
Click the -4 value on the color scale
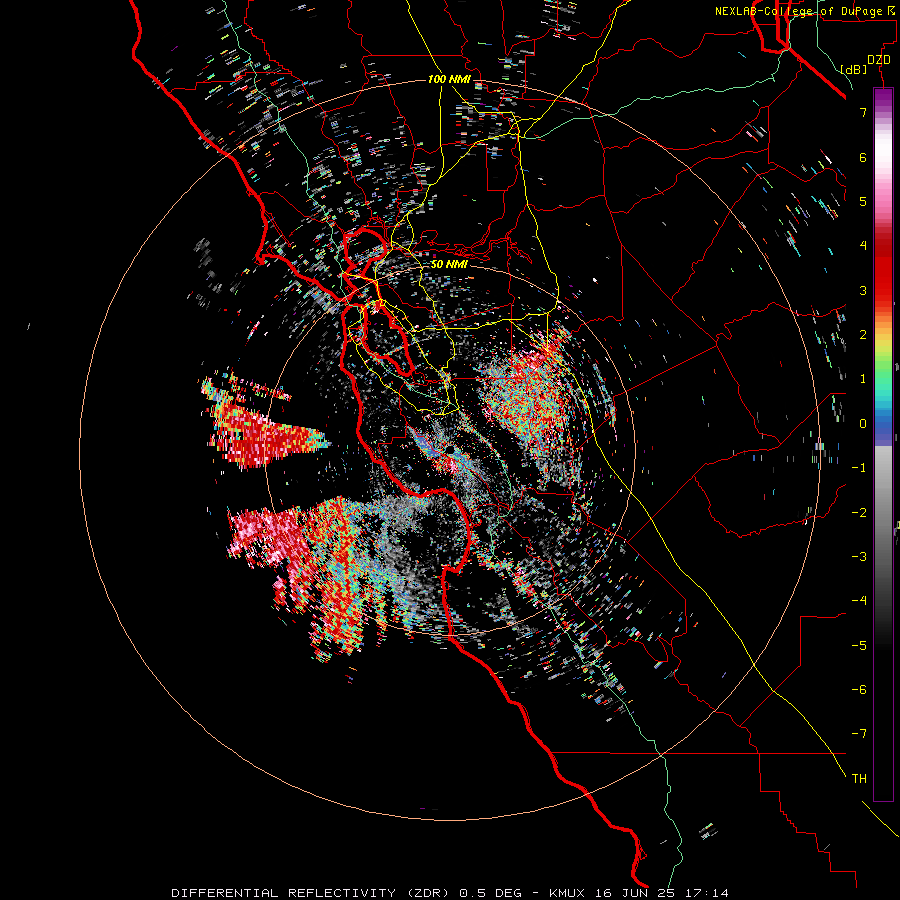[x=859, y=601]
